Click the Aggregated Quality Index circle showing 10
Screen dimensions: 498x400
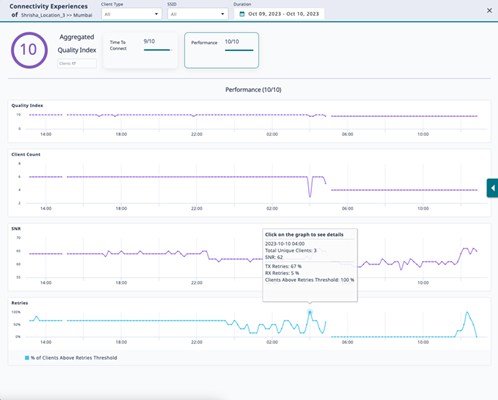point(29,50)
